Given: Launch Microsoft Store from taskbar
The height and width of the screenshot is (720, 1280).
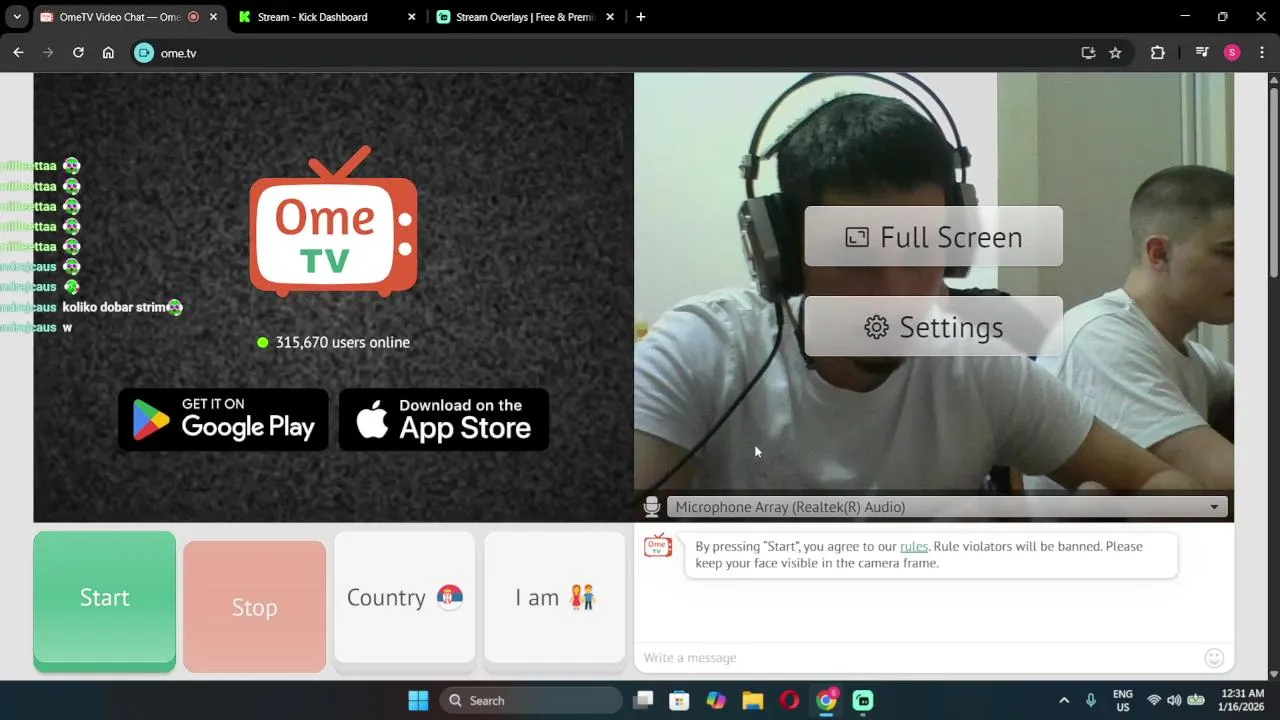Looking at the screenshot, I should point(679,700).
